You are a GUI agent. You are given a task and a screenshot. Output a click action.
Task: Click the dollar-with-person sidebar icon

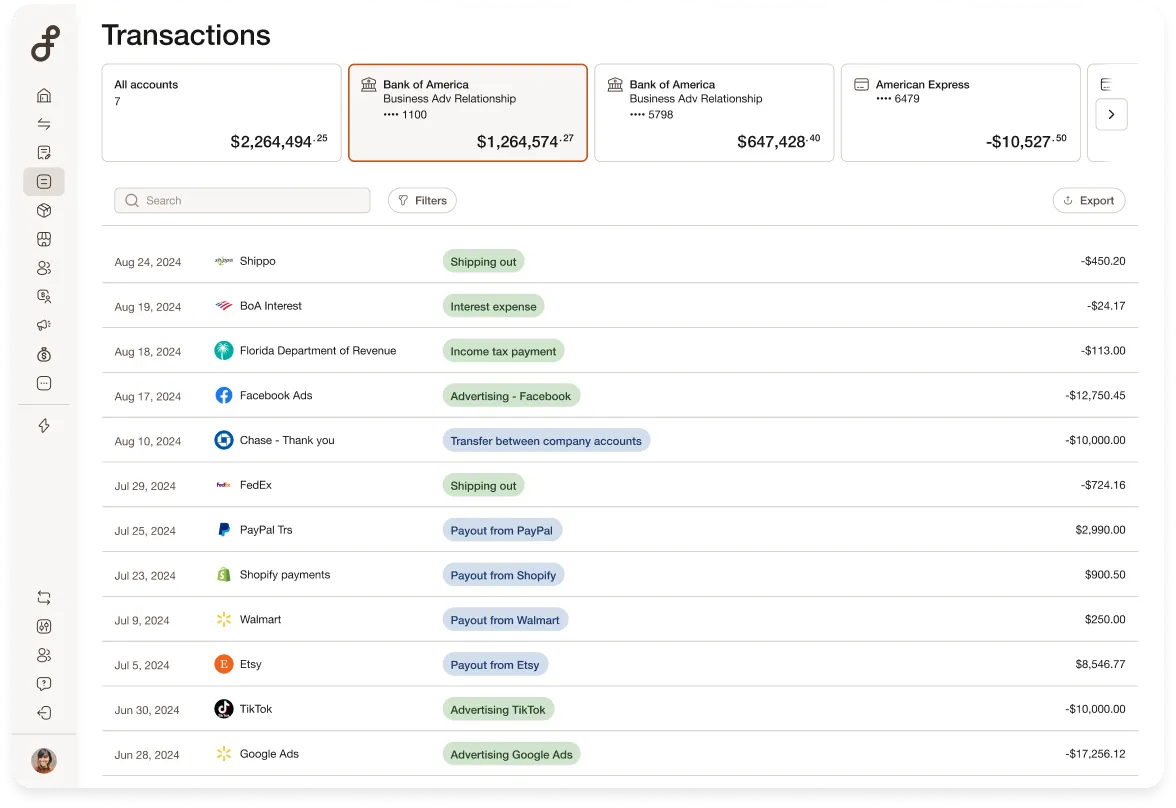pos(44,296)
